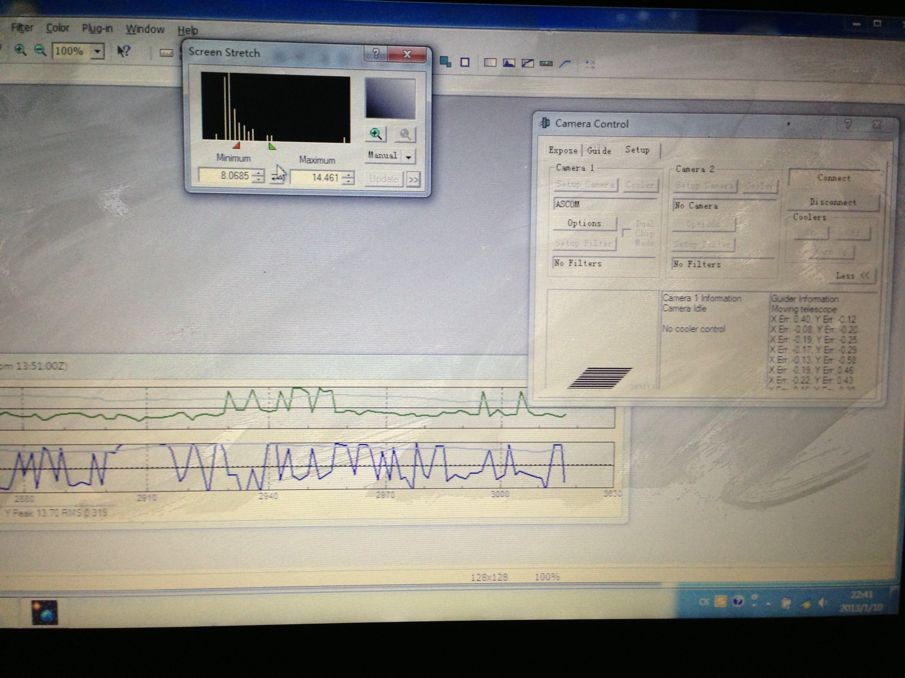Select the Setup tab
Screen dimensions: 905x678
(x=637, y=149)
